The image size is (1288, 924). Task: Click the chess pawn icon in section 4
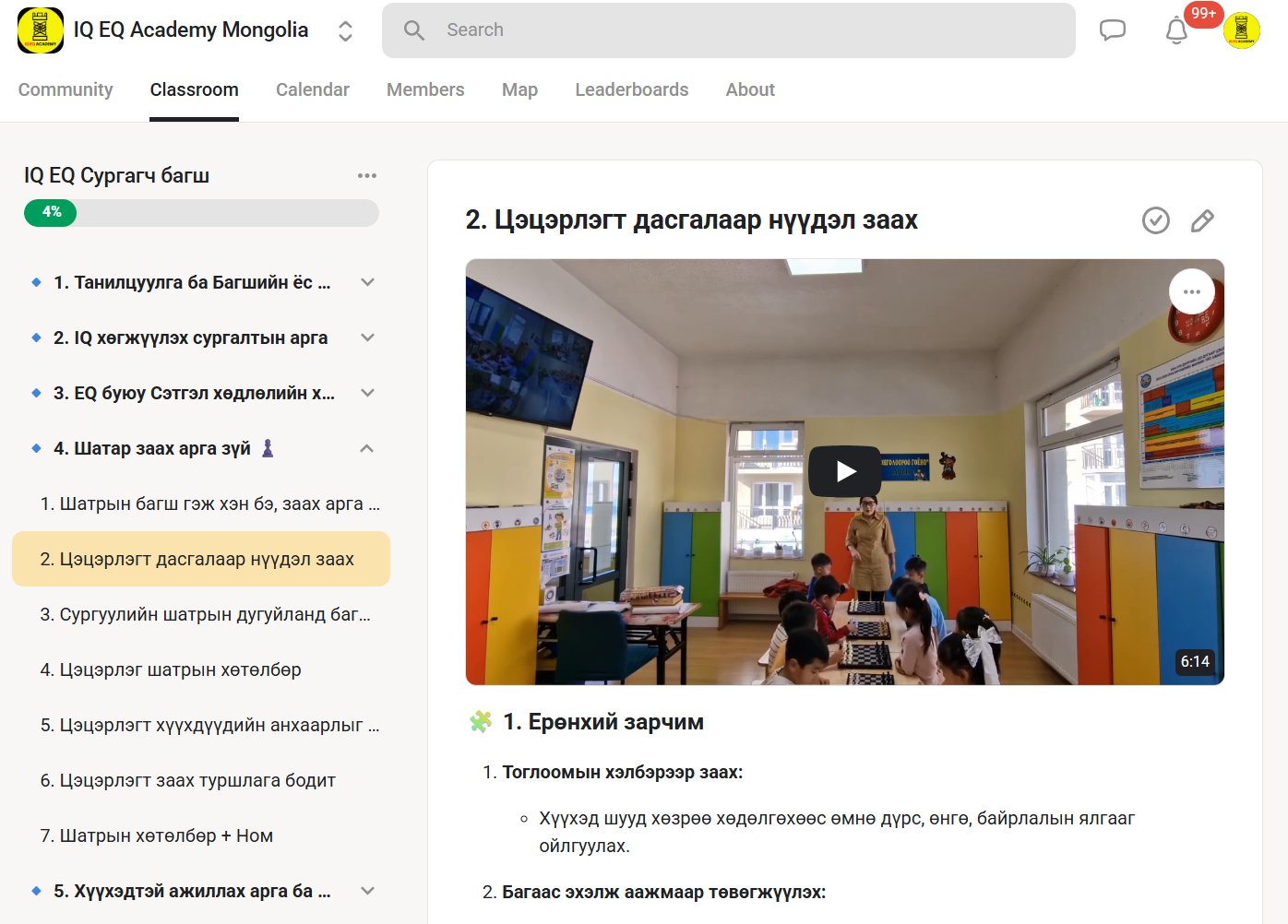pyautogui.click(x=268, y=448)
